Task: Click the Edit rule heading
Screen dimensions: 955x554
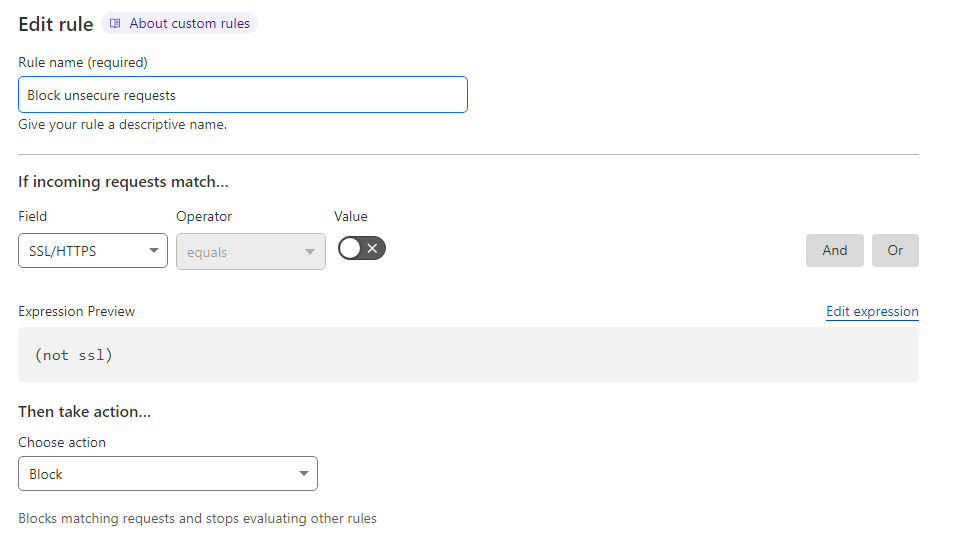Action: (56, 24)
